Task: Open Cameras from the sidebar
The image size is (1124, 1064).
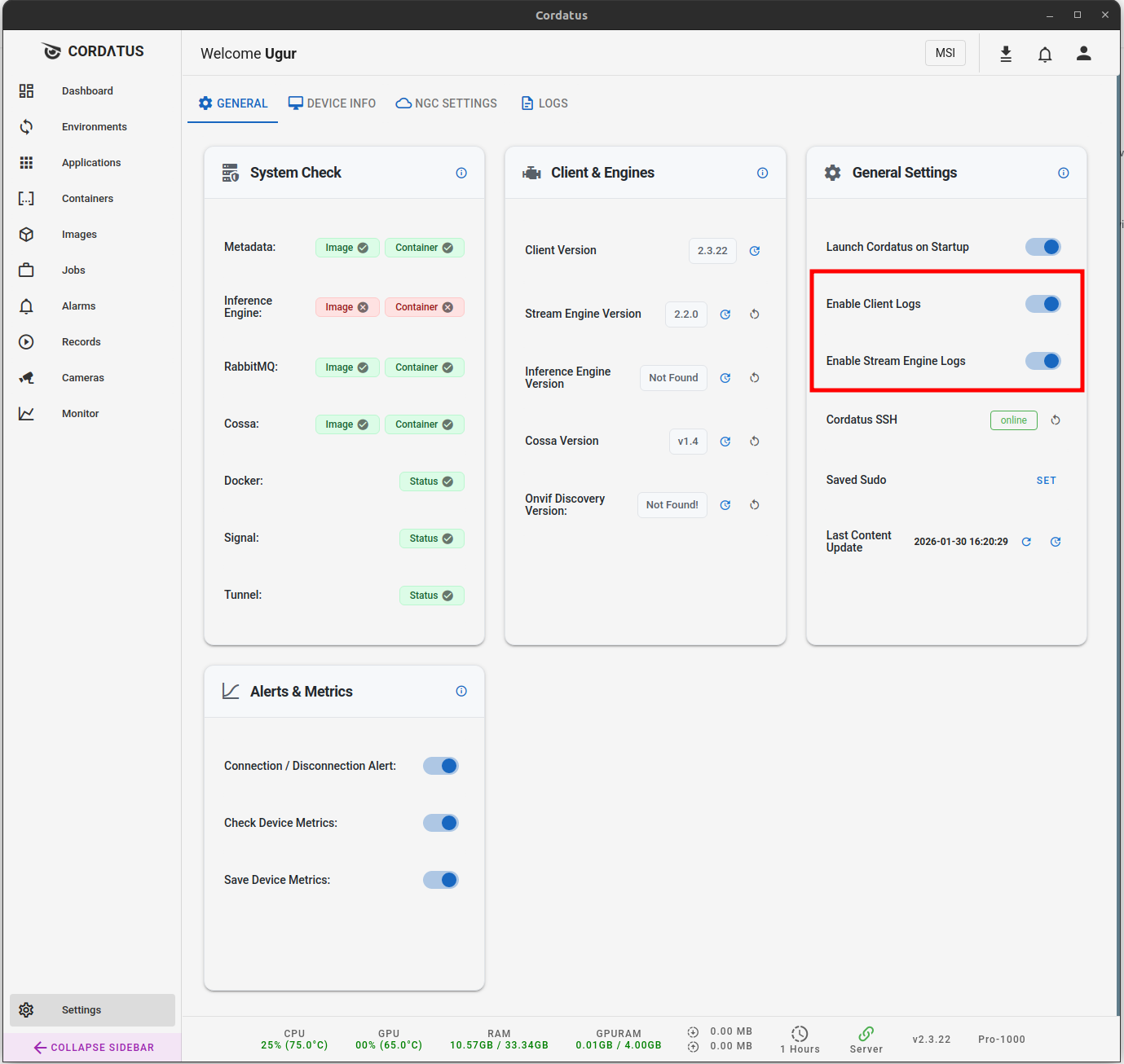Action: pos(82,378)
